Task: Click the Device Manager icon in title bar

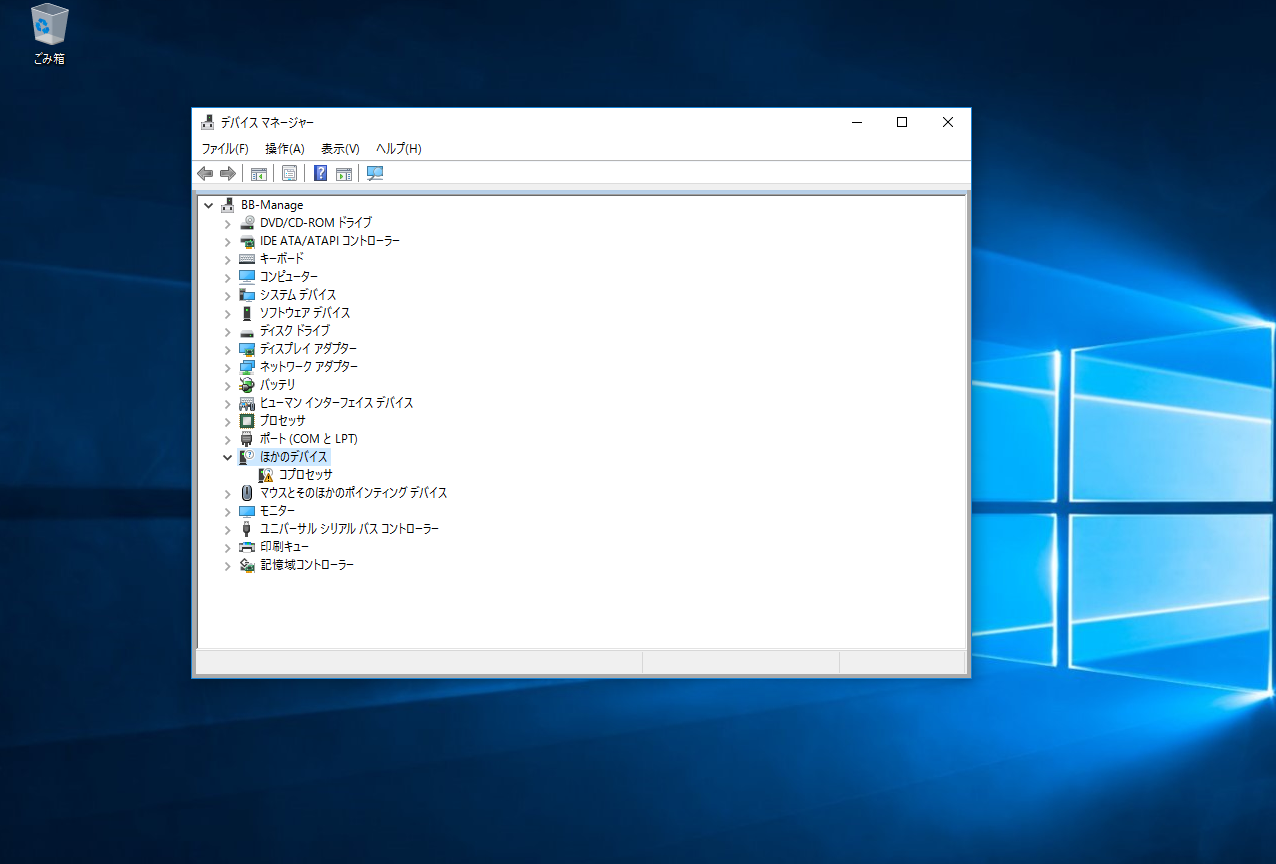Action: [207, 122]
